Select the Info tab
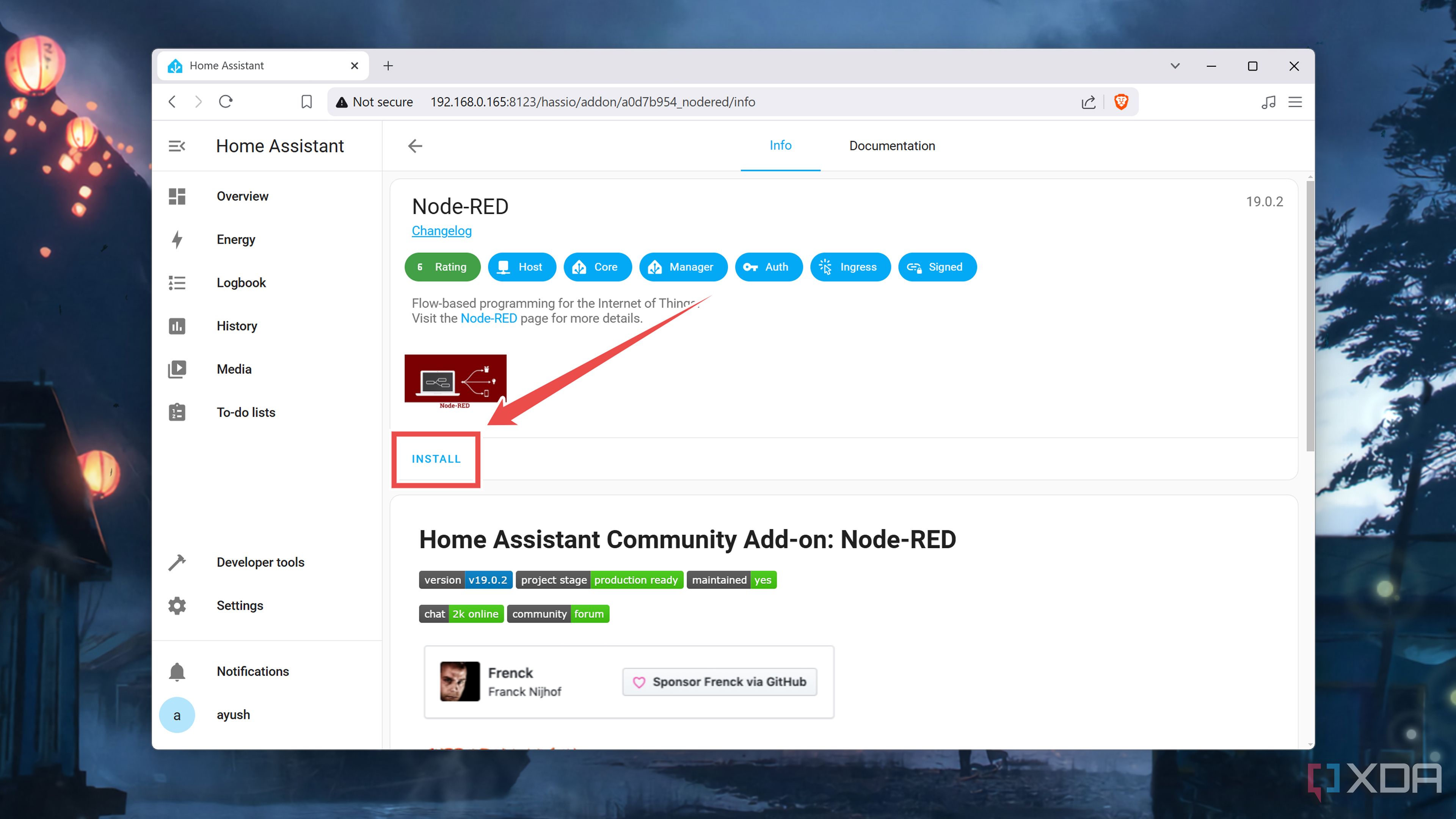This screenshot has width=1456, height=819. click(x=781, y=145)
